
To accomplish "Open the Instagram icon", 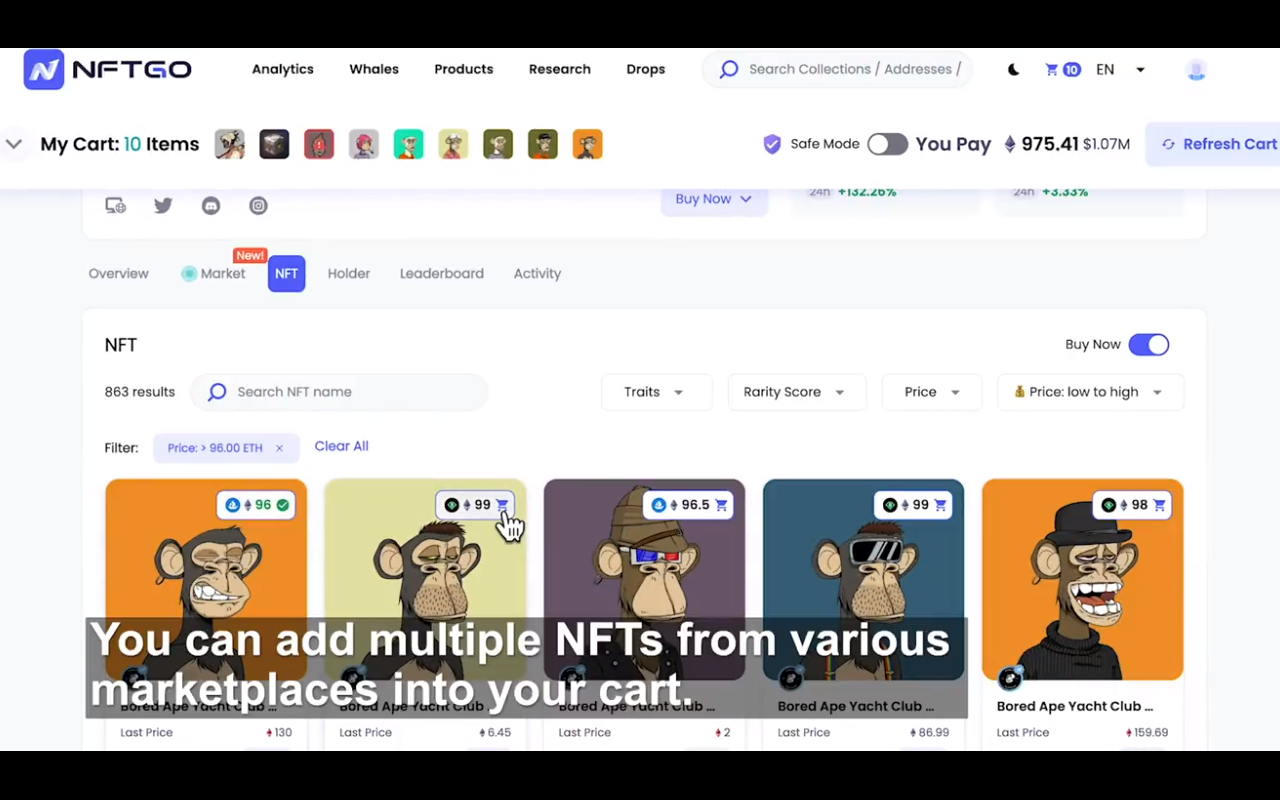I will [258, 205].
